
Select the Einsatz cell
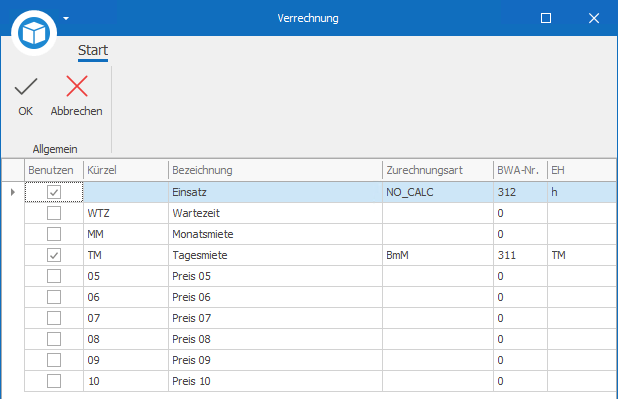275,192
